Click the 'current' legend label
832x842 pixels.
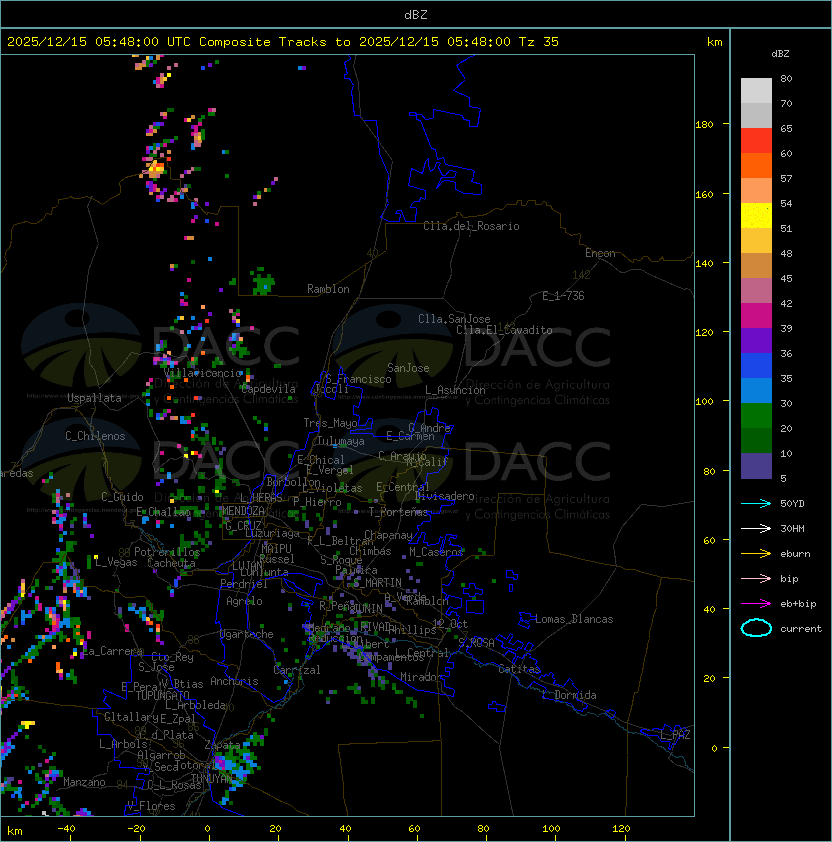click(x=801, y=629)
